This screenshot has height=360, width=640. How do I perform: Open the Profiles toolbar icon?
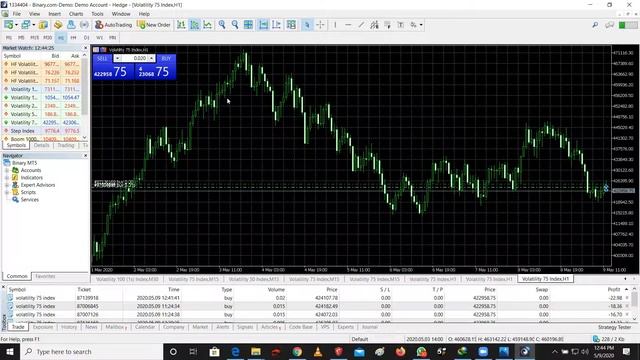click(26, 25)
